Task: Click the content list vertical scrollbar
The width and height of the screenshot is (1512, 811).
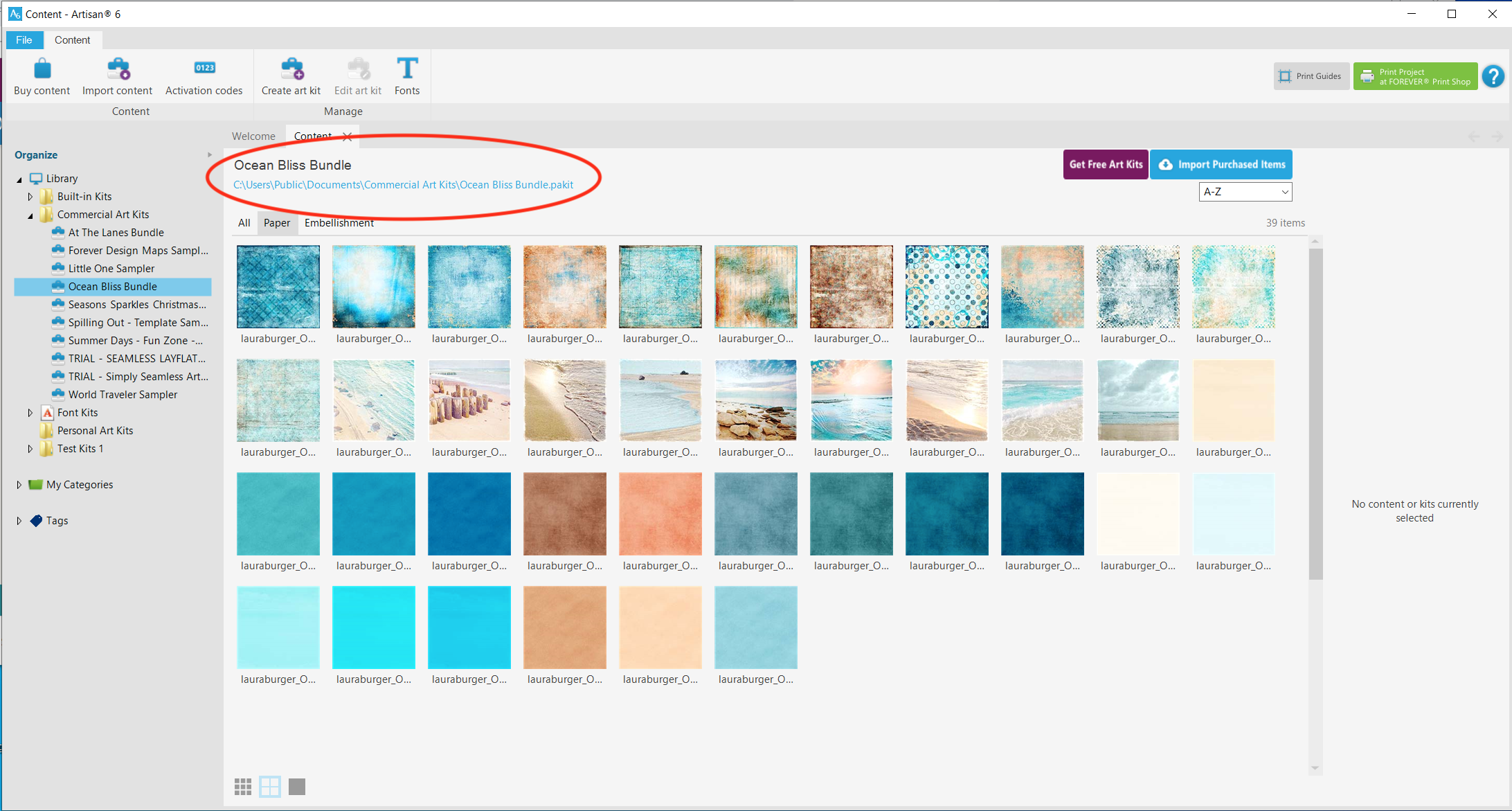Action: pos(1315,413)
